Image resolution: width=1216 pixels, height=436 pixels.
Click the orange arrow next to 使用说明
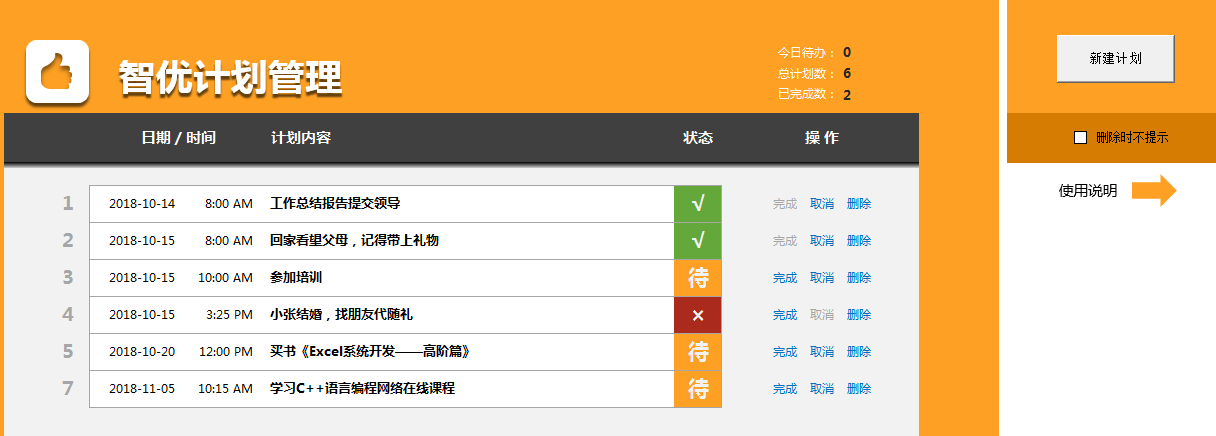(1154, 190)
